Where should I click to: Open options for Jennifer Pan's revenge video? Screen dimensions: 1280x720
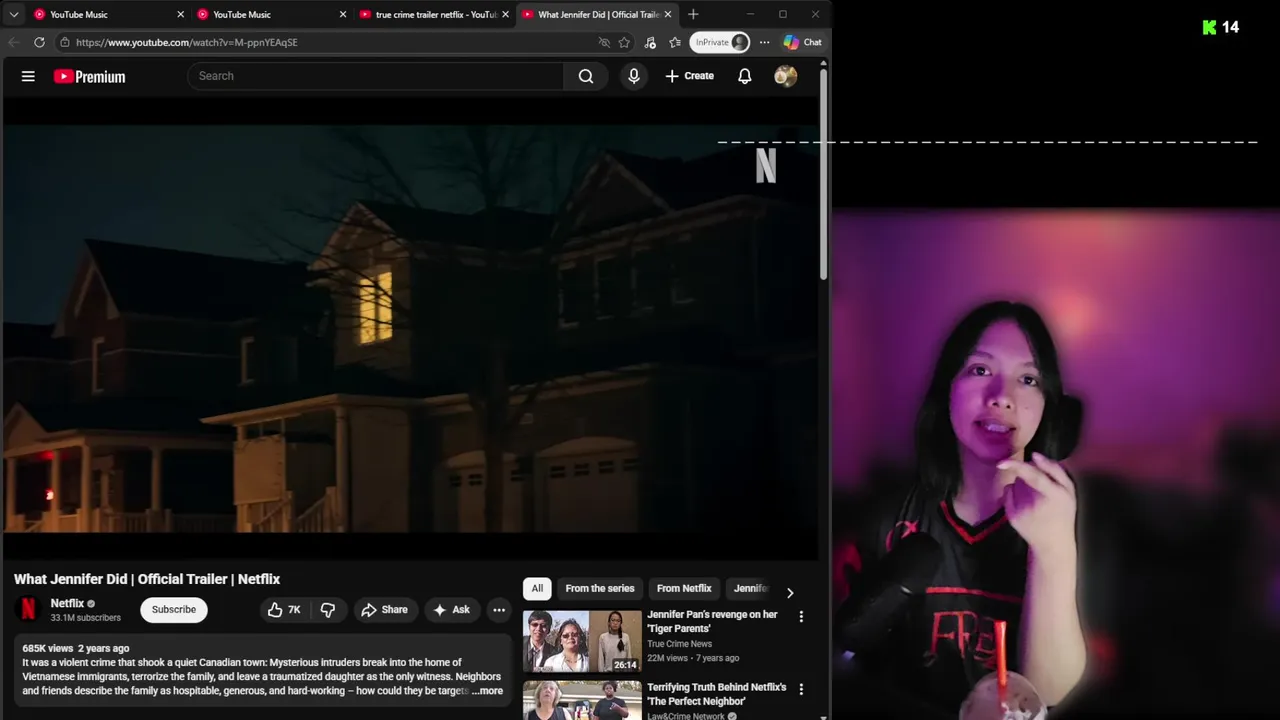pyautogui.click(x=801, y=617)
